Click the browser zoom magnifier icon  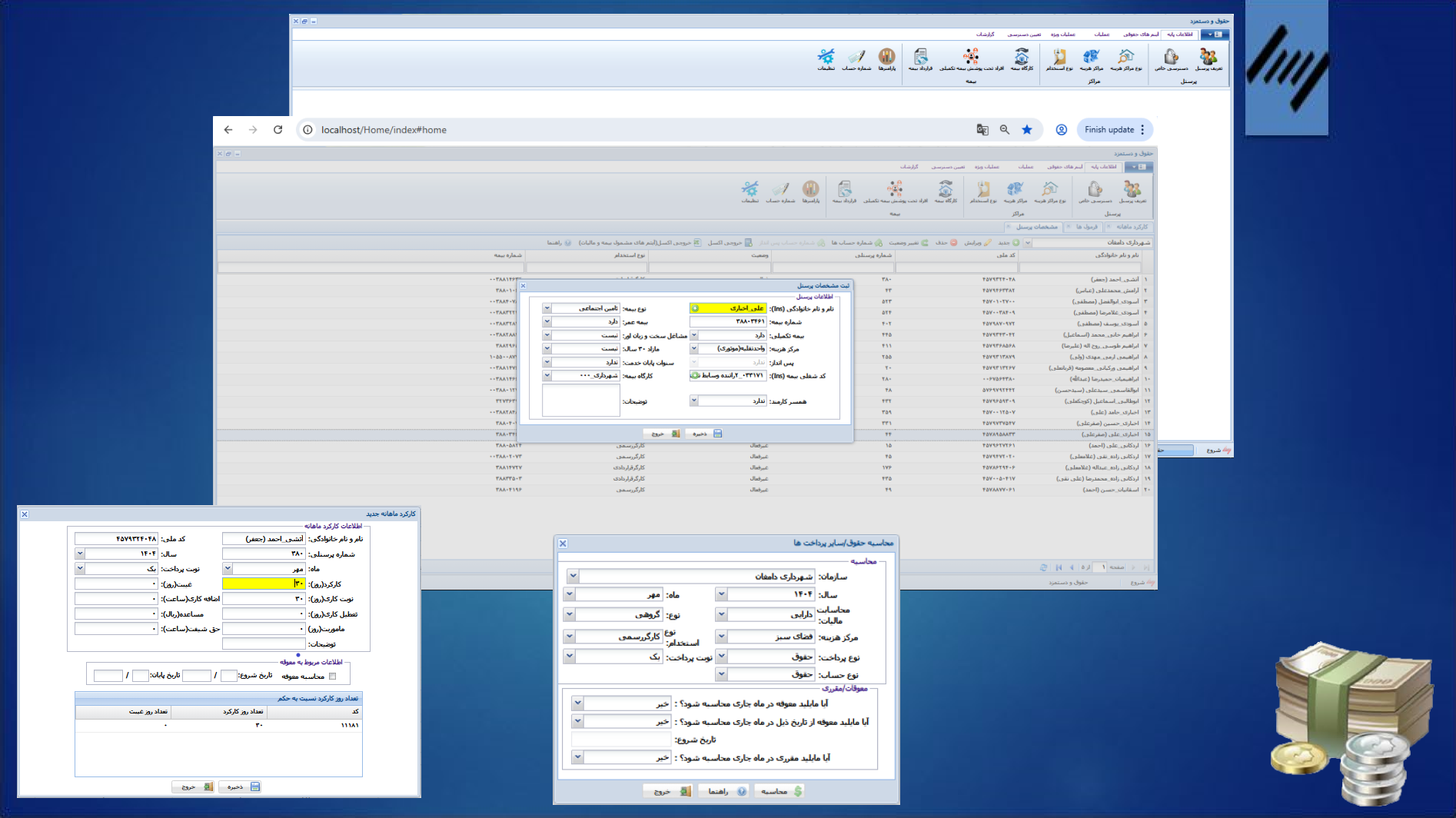pyautogui.click(x=1005, y=130)
